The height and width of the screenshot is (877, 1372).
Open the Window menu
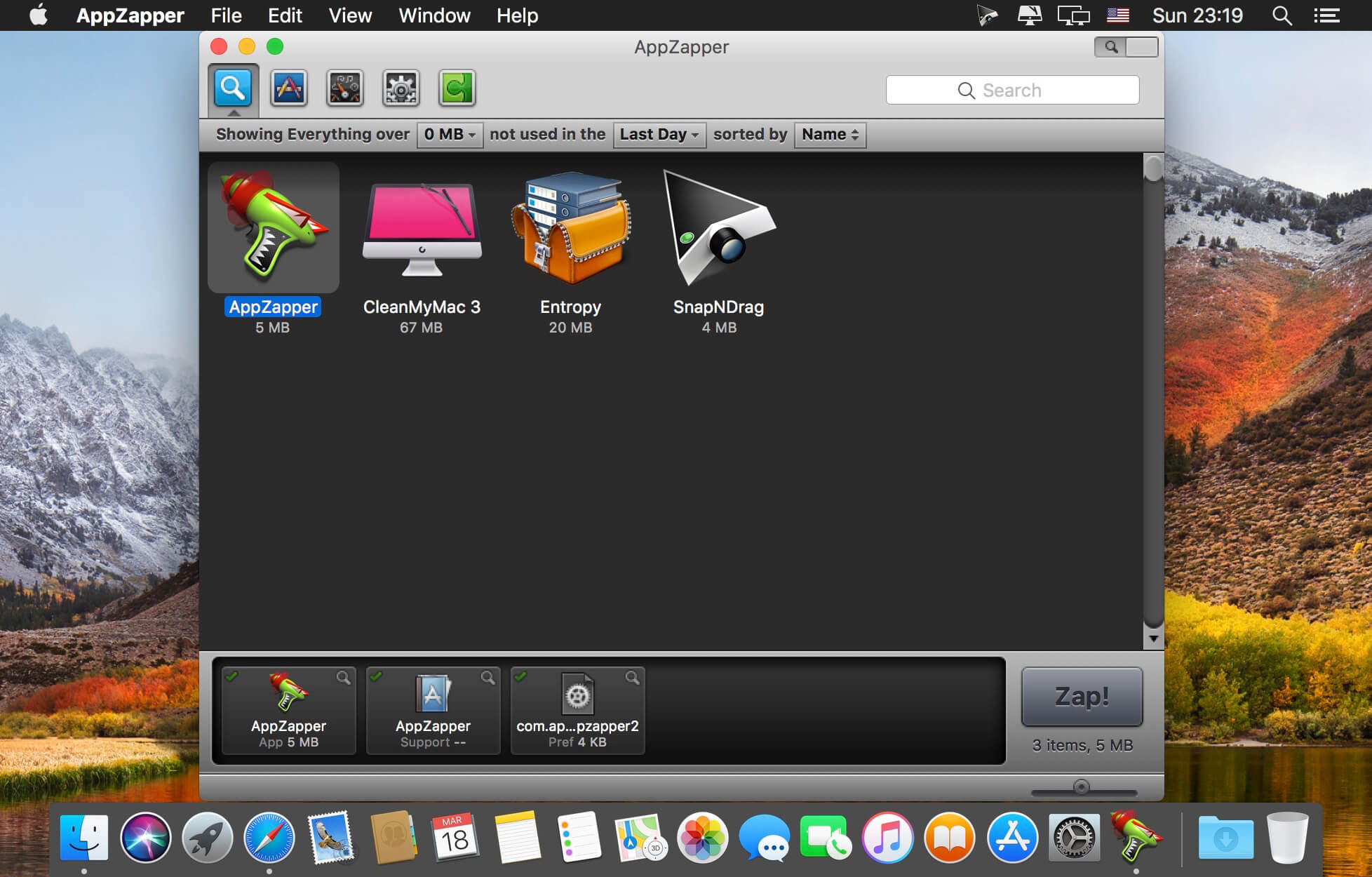(434, 15)
